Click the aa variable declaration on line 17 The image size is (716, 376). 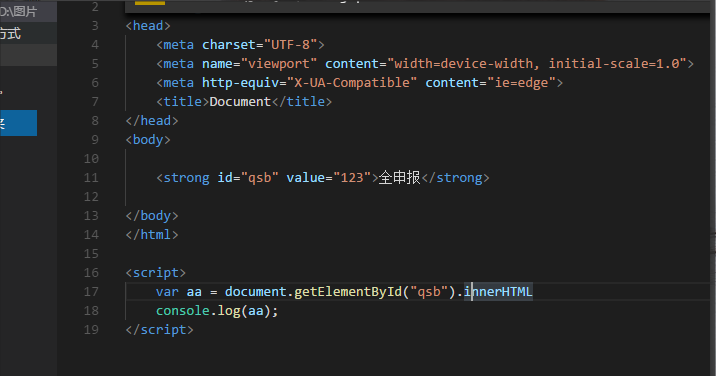click(x=194, y=292)
